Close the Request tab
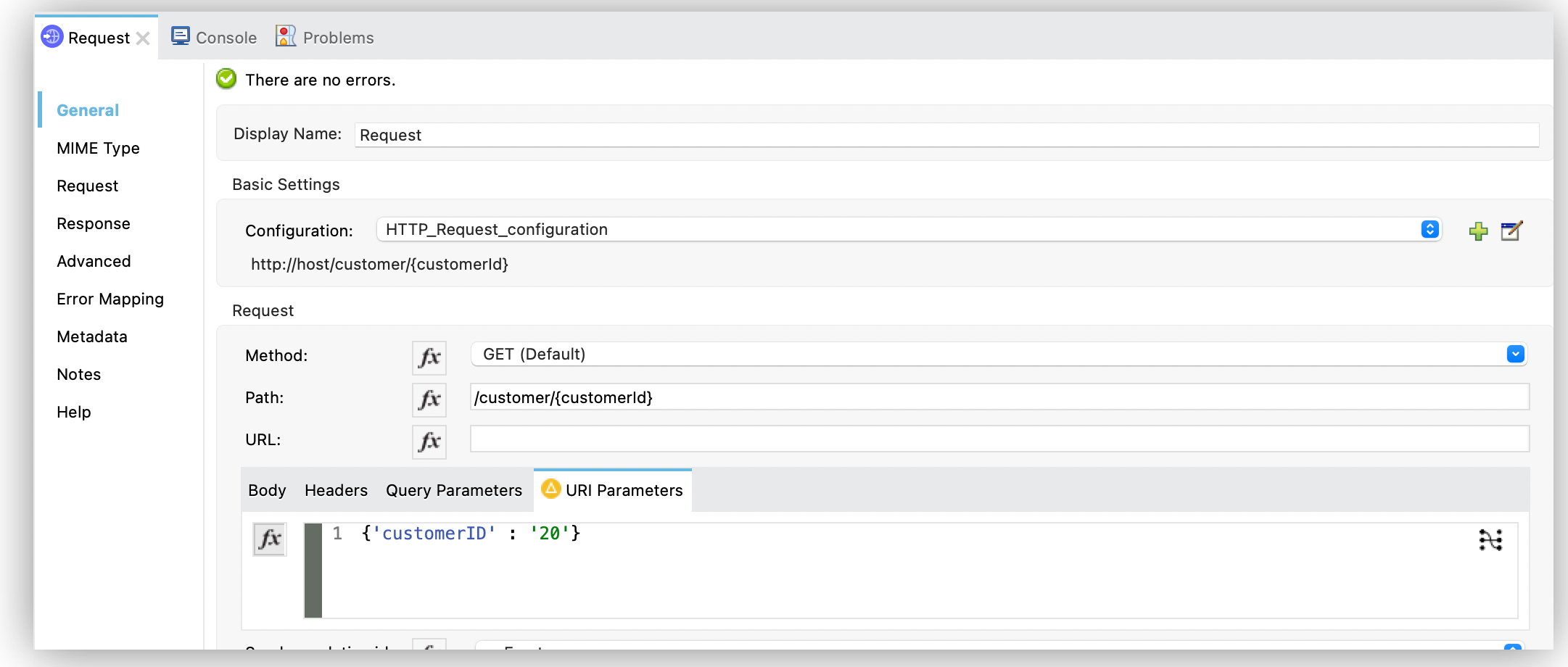This screenshot has width=1568, height=667. 143,38
